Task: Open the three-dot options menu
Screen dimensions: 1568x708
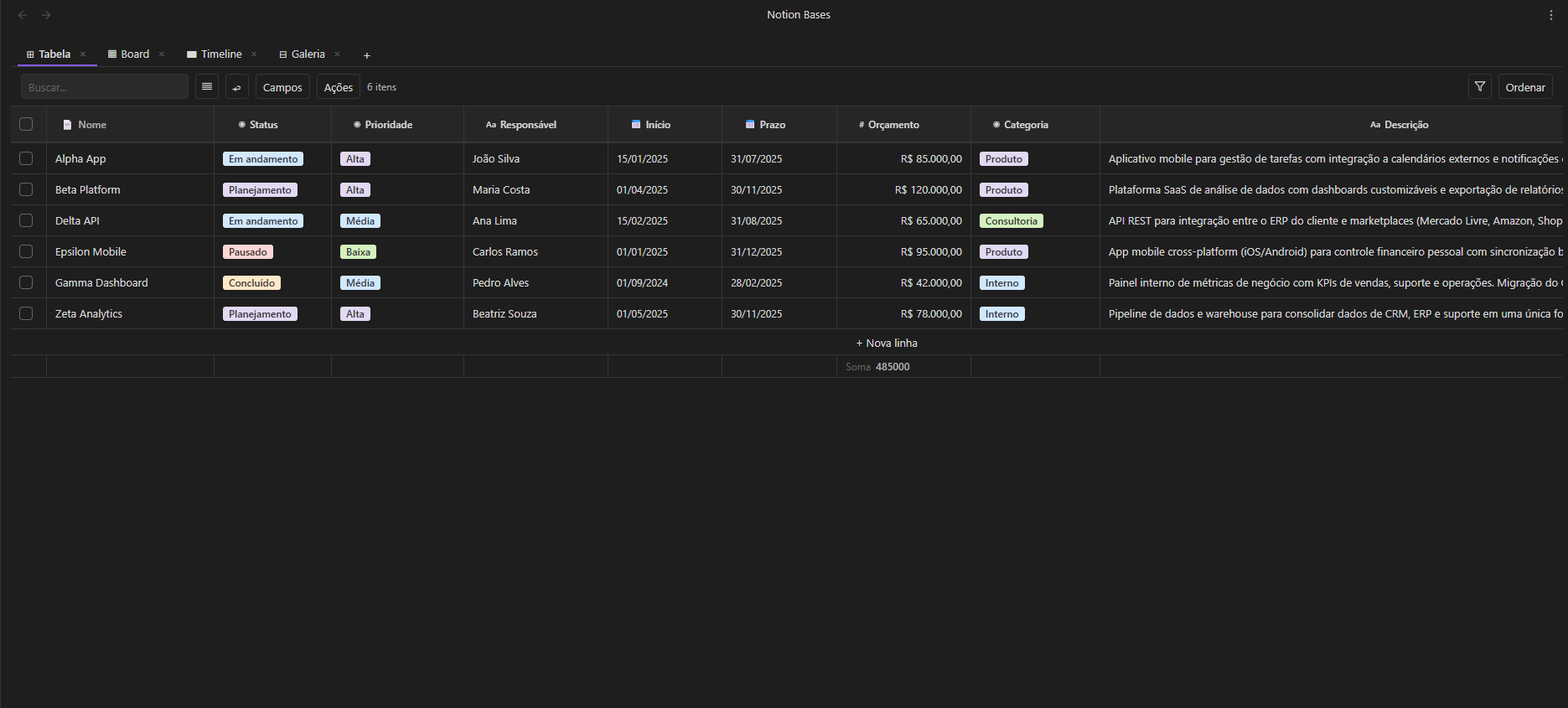Action: (x=1550, y=15)
